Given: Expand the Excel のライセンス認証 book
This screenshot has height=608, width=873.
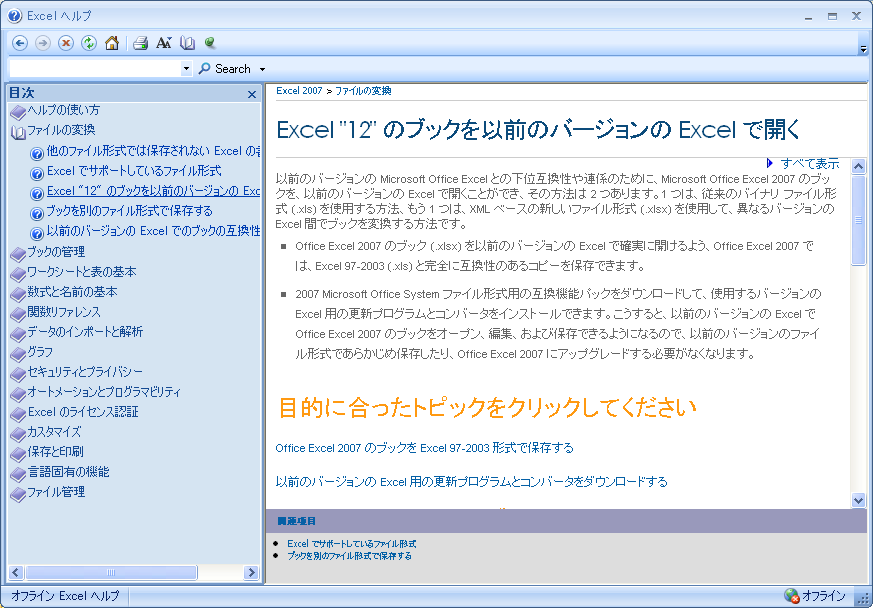Looking at the screenshot, I should click(83, 412).
